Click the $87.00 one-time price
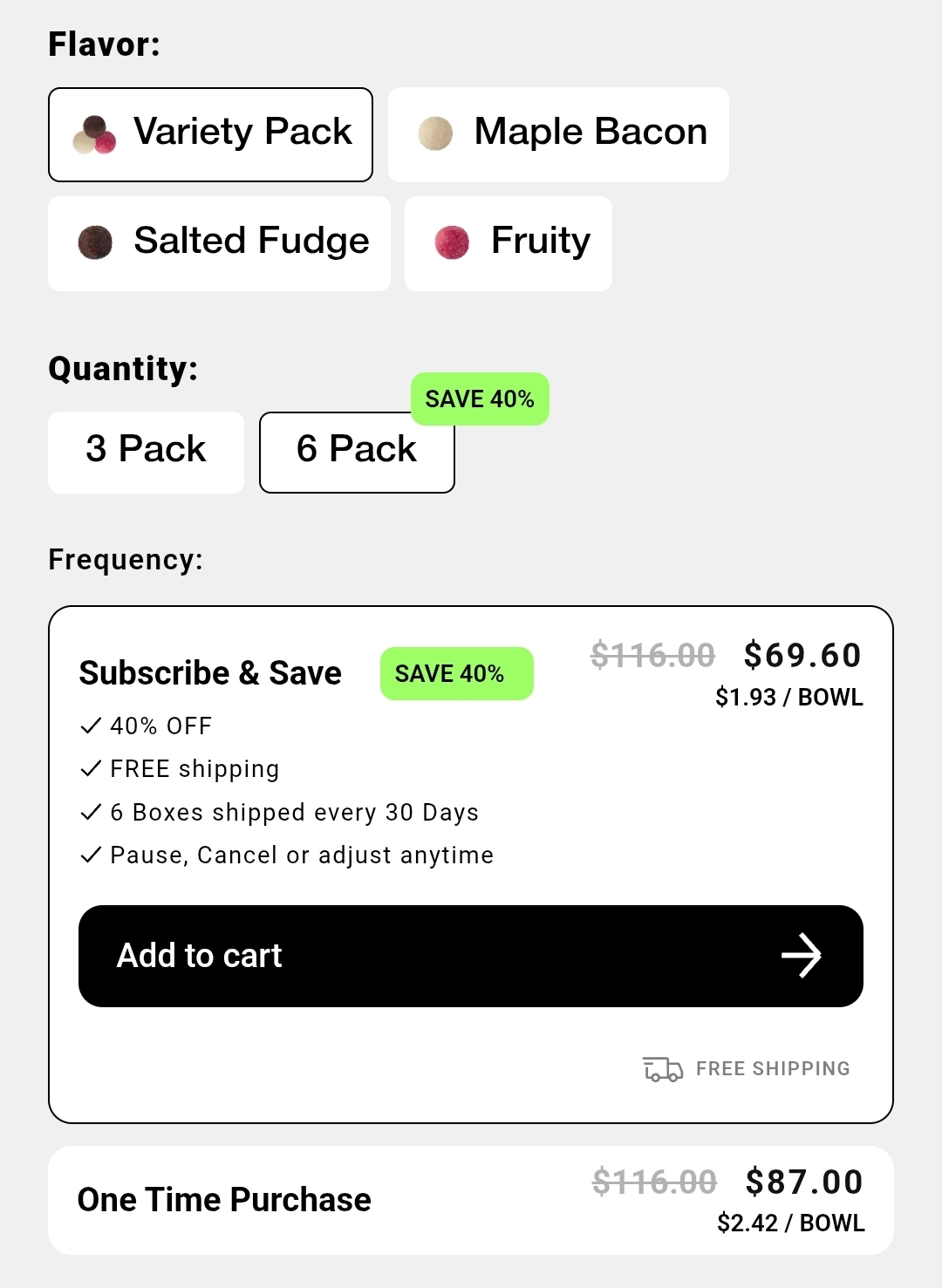 click(x=804, y=1182)
